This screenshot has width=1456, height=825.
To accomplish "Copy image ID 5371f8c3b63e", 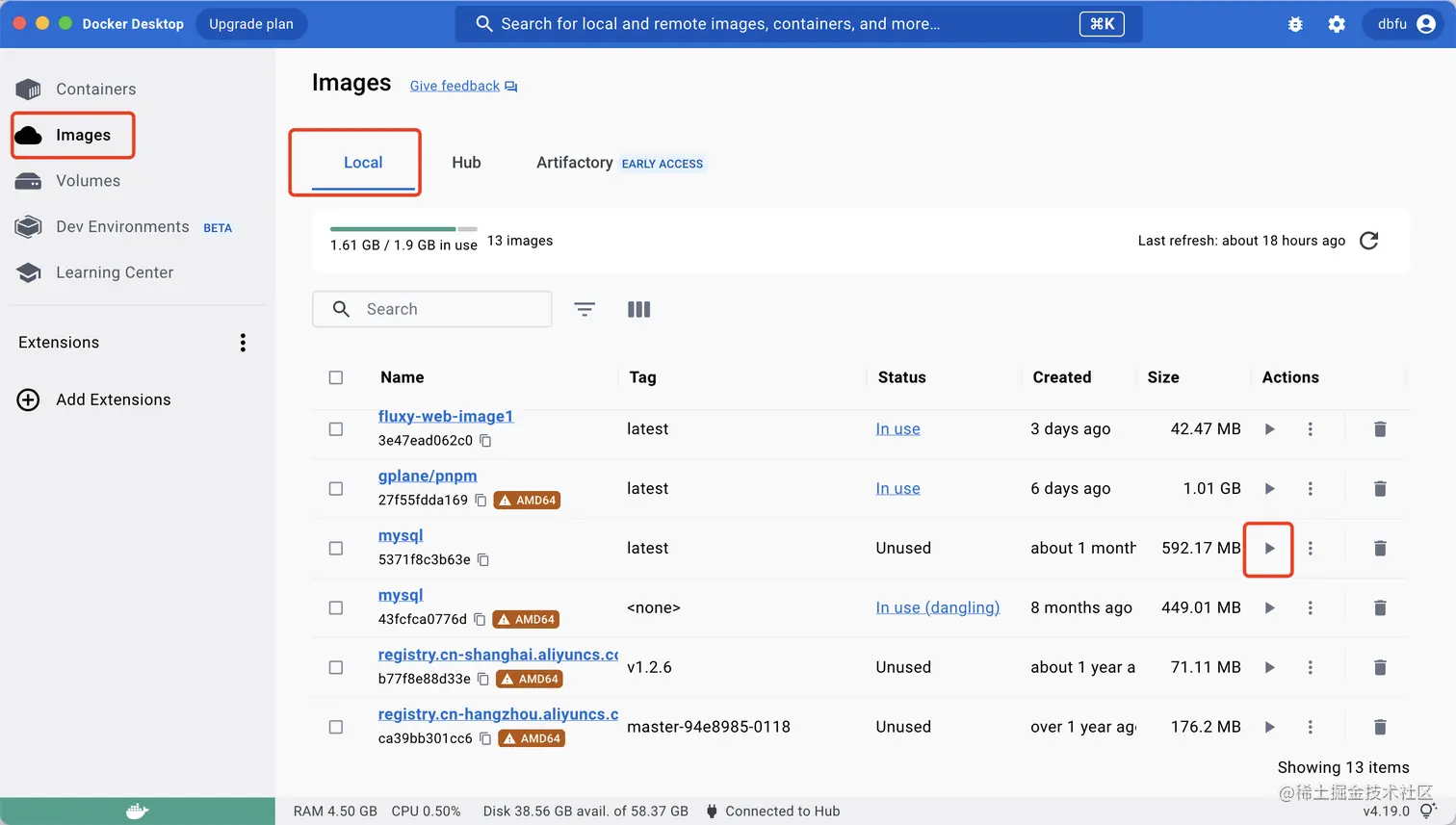I will [483, 560].
